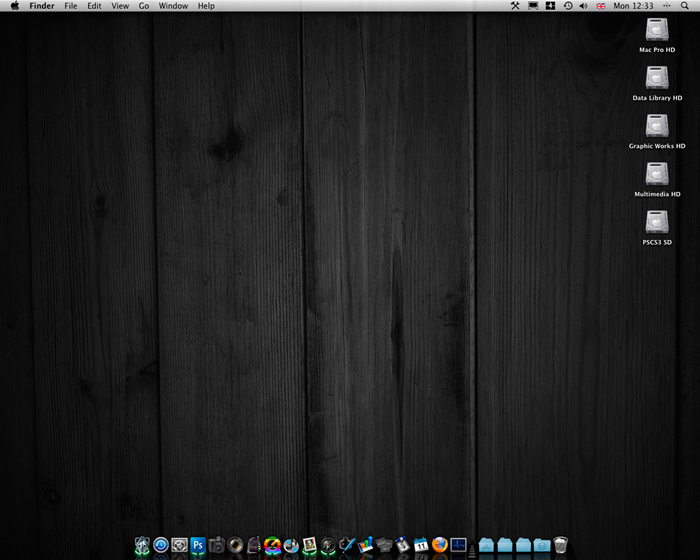Viewport: 700px width, 560px height.
Task: Open the File menu
Action: tap(70, 6)
